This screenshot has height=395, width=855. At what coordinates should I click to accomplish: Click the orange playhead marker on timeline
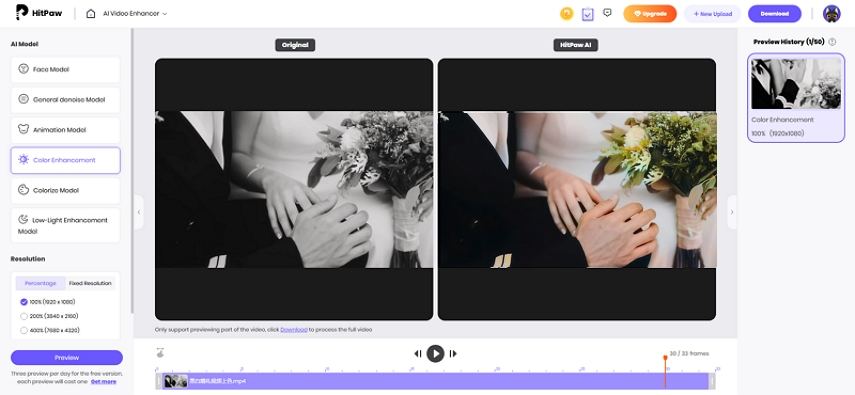pyautogui.click(x=665, y=358)
